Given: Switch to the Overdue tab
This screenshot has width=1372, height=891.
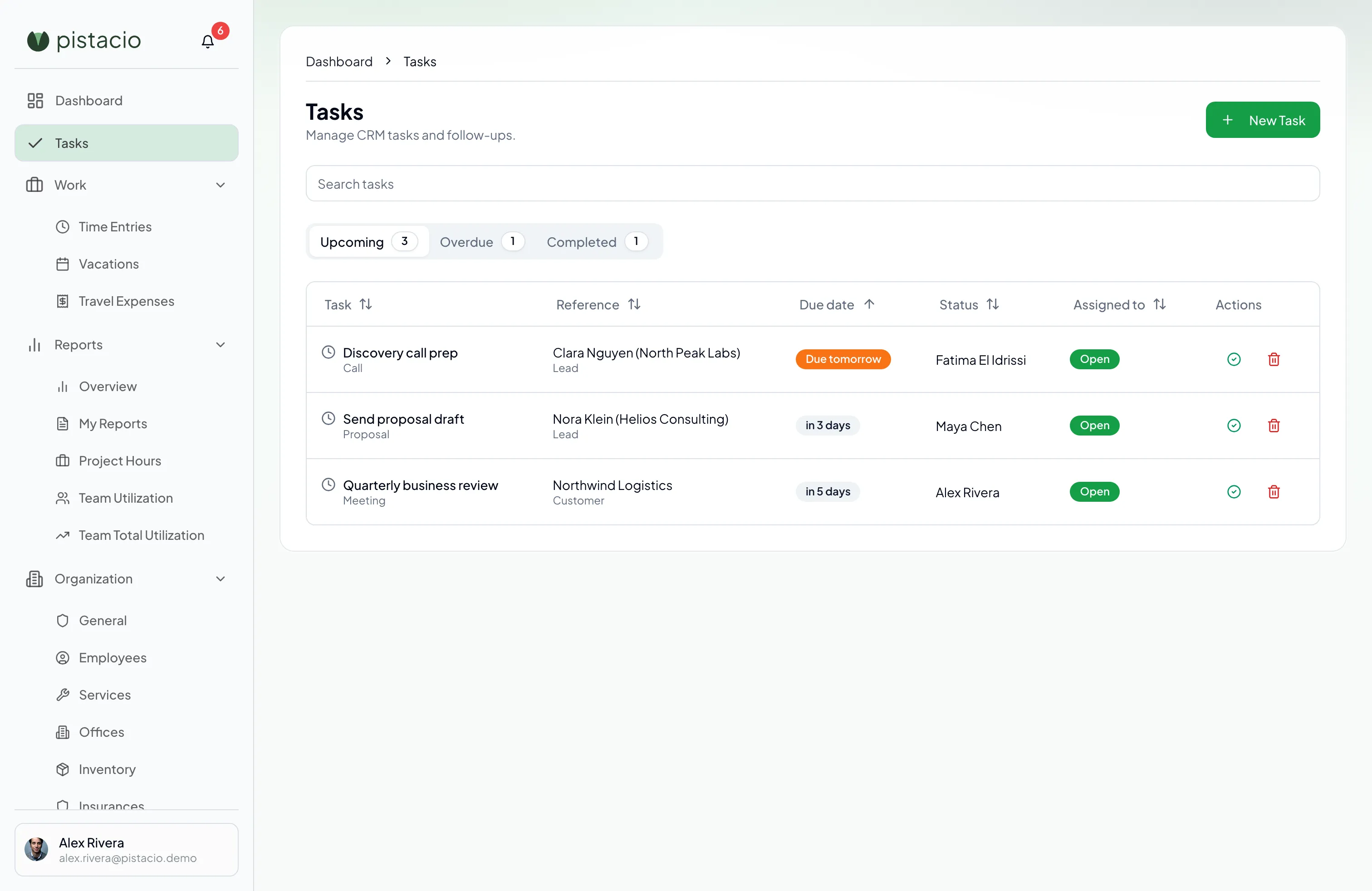Looking at the screenshot, I should pyautogui.click(x=482, y=241).
